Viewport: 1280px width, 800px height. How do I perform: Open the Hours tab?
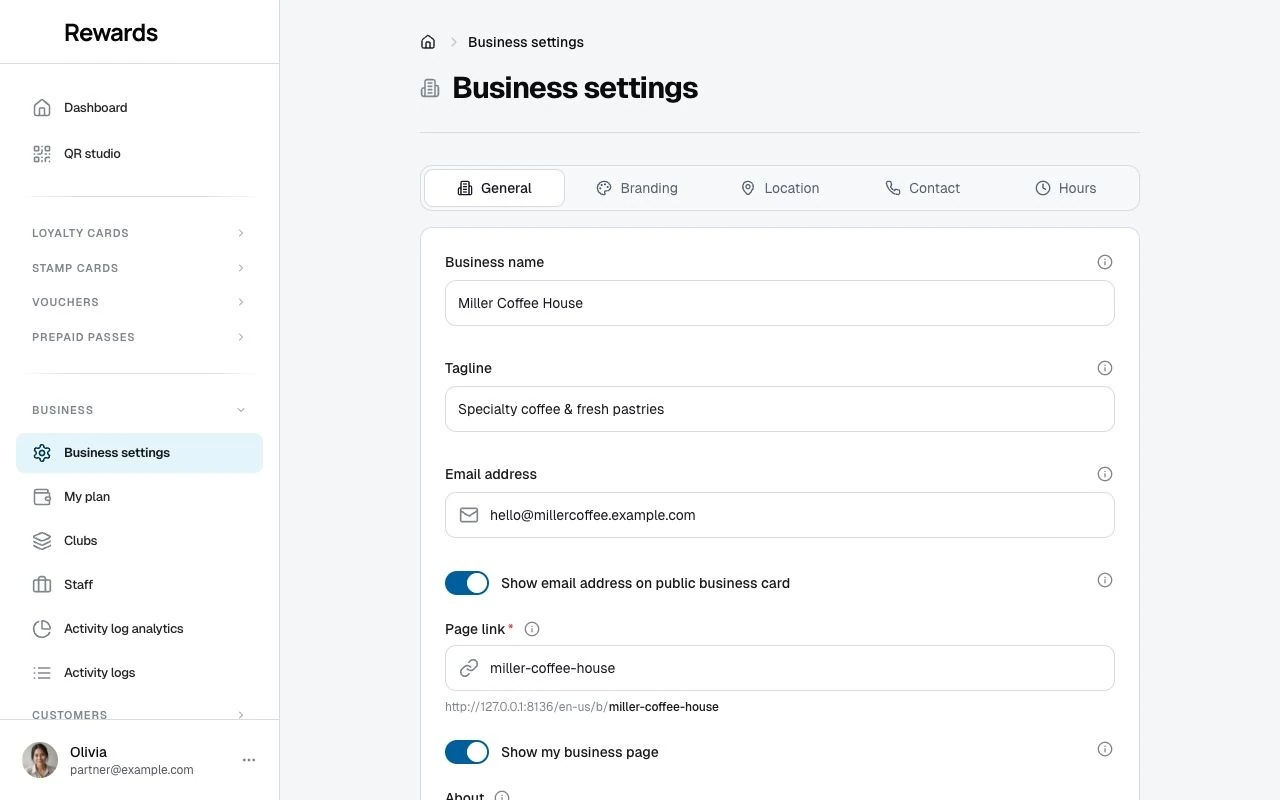coord(1066,188)
